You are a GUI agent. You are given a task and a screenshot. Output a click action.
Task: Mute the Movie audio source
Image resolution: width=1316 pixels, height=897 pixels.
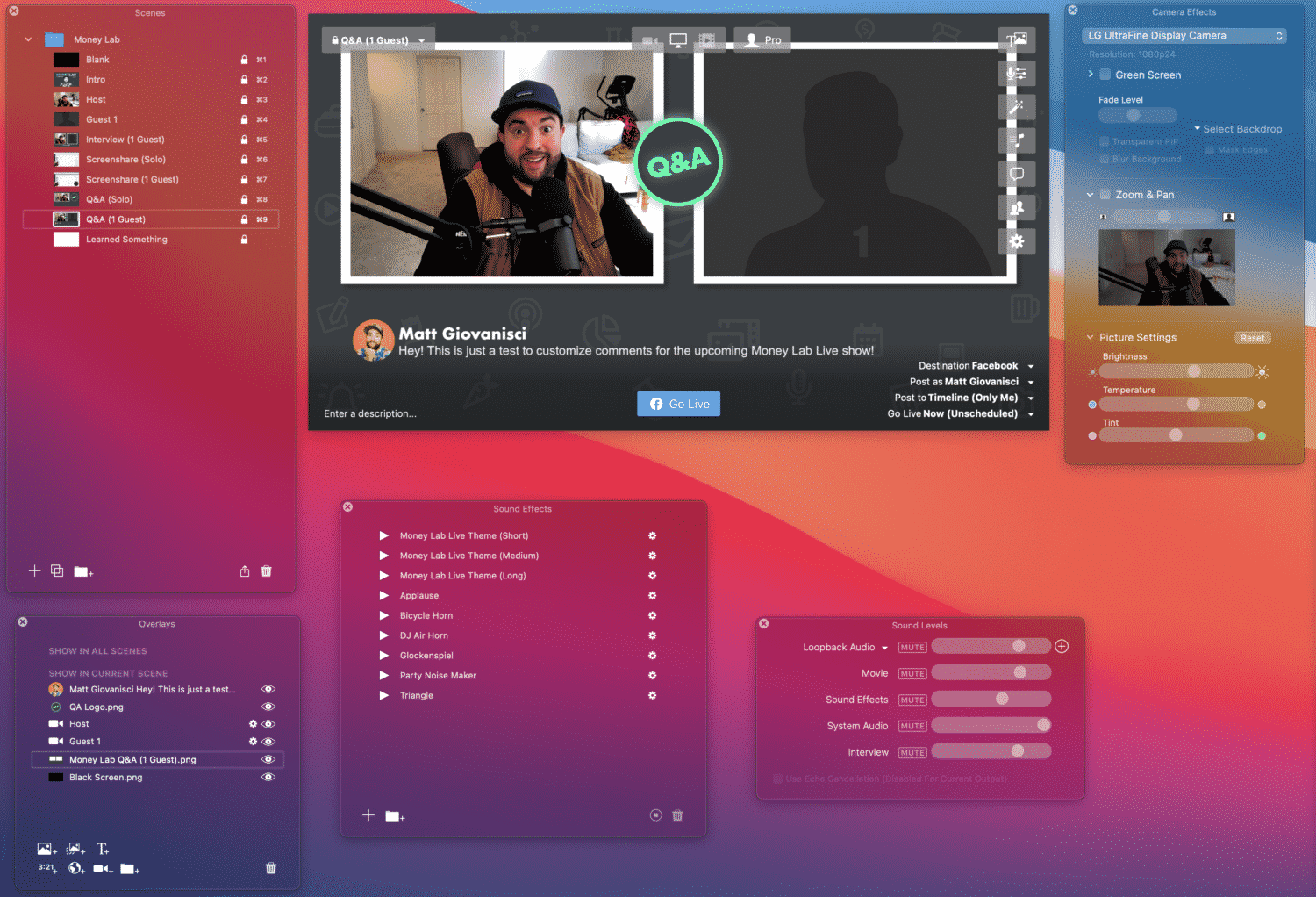point(912,674)
